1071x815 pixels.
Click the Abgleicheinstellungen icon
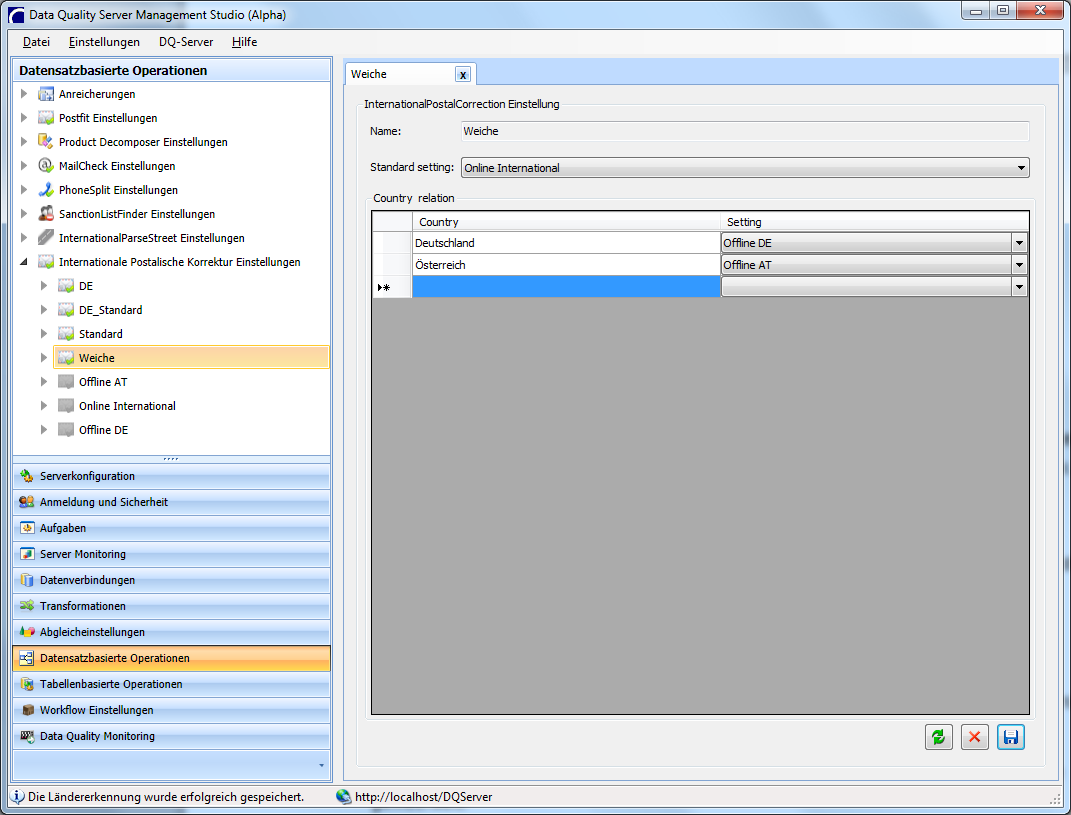pyautogui.click(x=27, y=632)
